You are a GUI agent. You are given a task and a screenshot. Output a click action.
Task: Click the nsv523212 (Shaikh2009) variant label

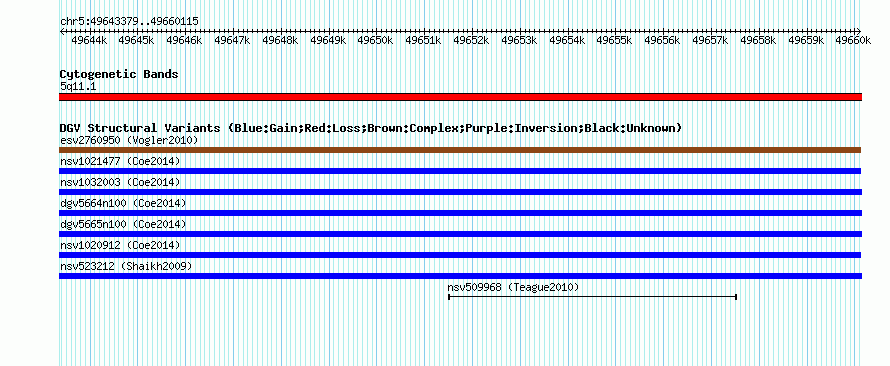[126, 266]
